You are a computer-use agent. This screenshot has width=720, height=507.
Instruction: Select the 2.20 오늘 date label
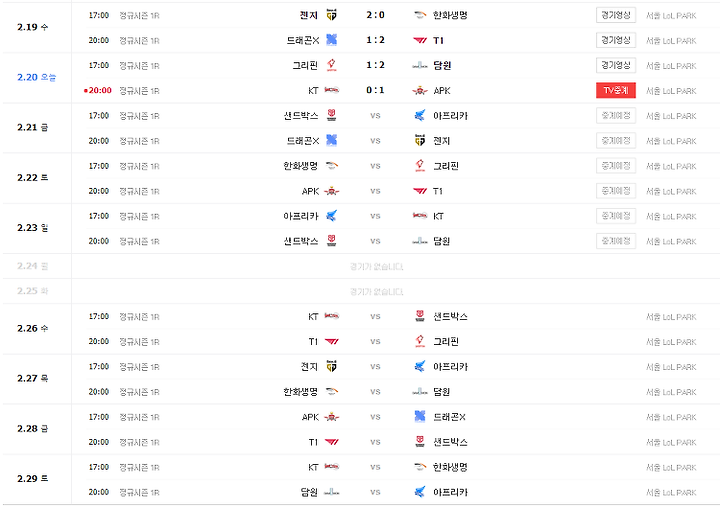click(36, 78)
